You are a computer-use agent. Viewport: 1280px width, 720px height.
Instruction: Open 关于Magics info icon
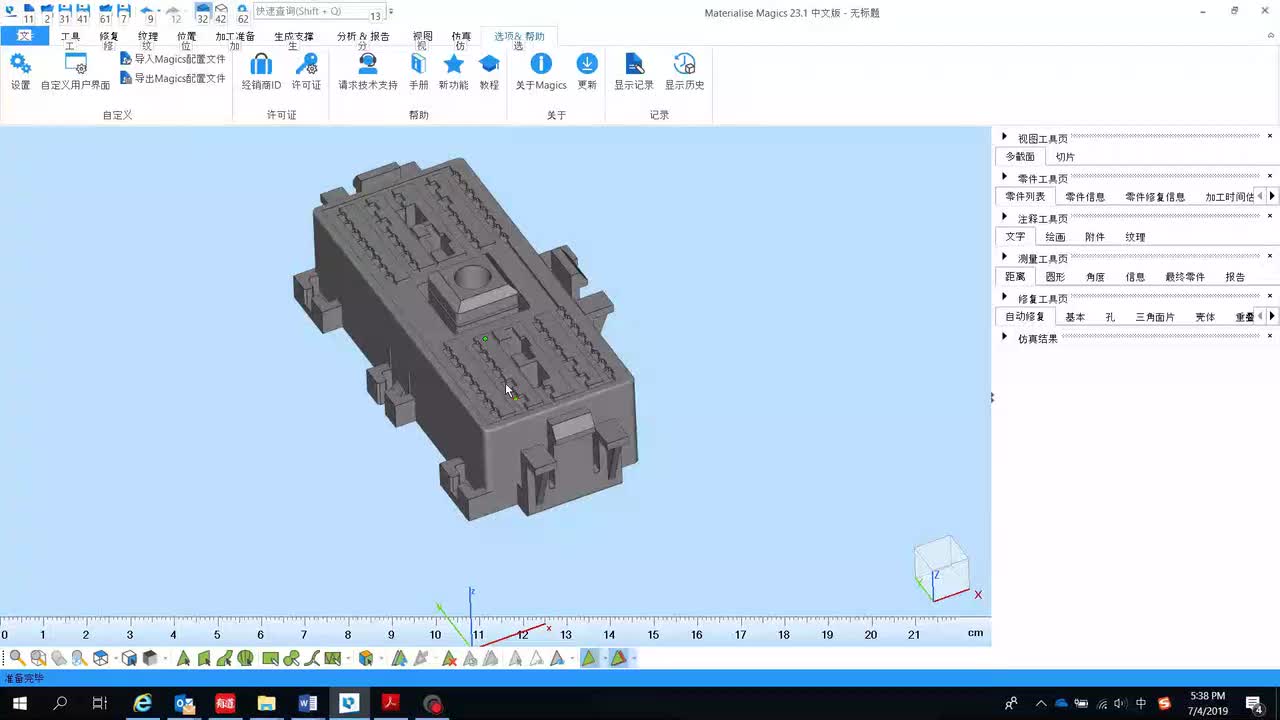click(x=541, y=64)
